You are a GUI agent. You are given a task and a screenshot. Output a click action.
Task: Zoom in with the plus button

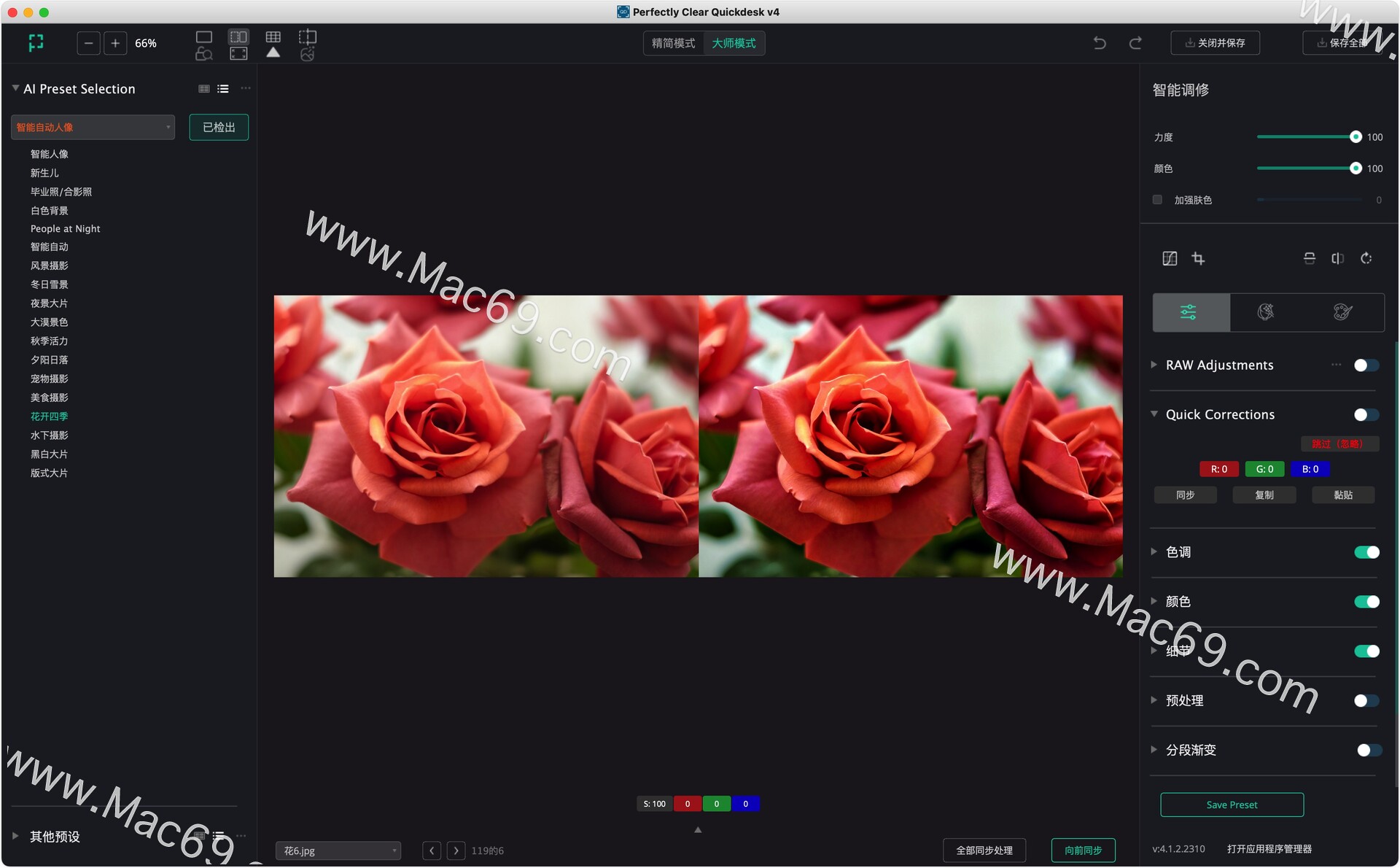pyautogui.click(x=115, y=43)
